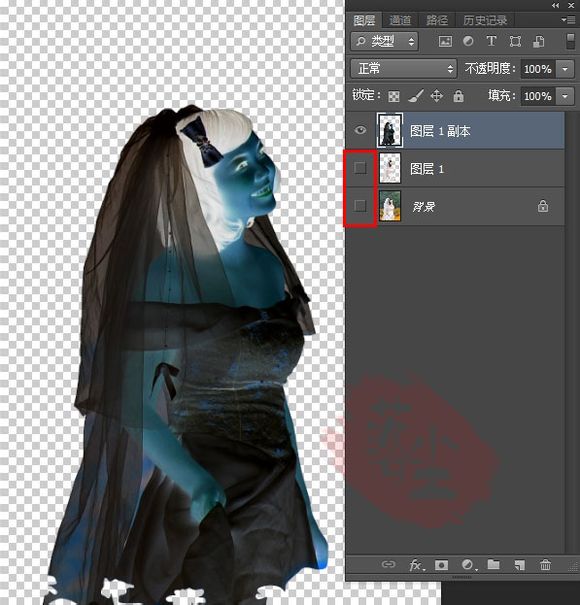Filter layers by adjustment layer icon

tap(468, 41)
